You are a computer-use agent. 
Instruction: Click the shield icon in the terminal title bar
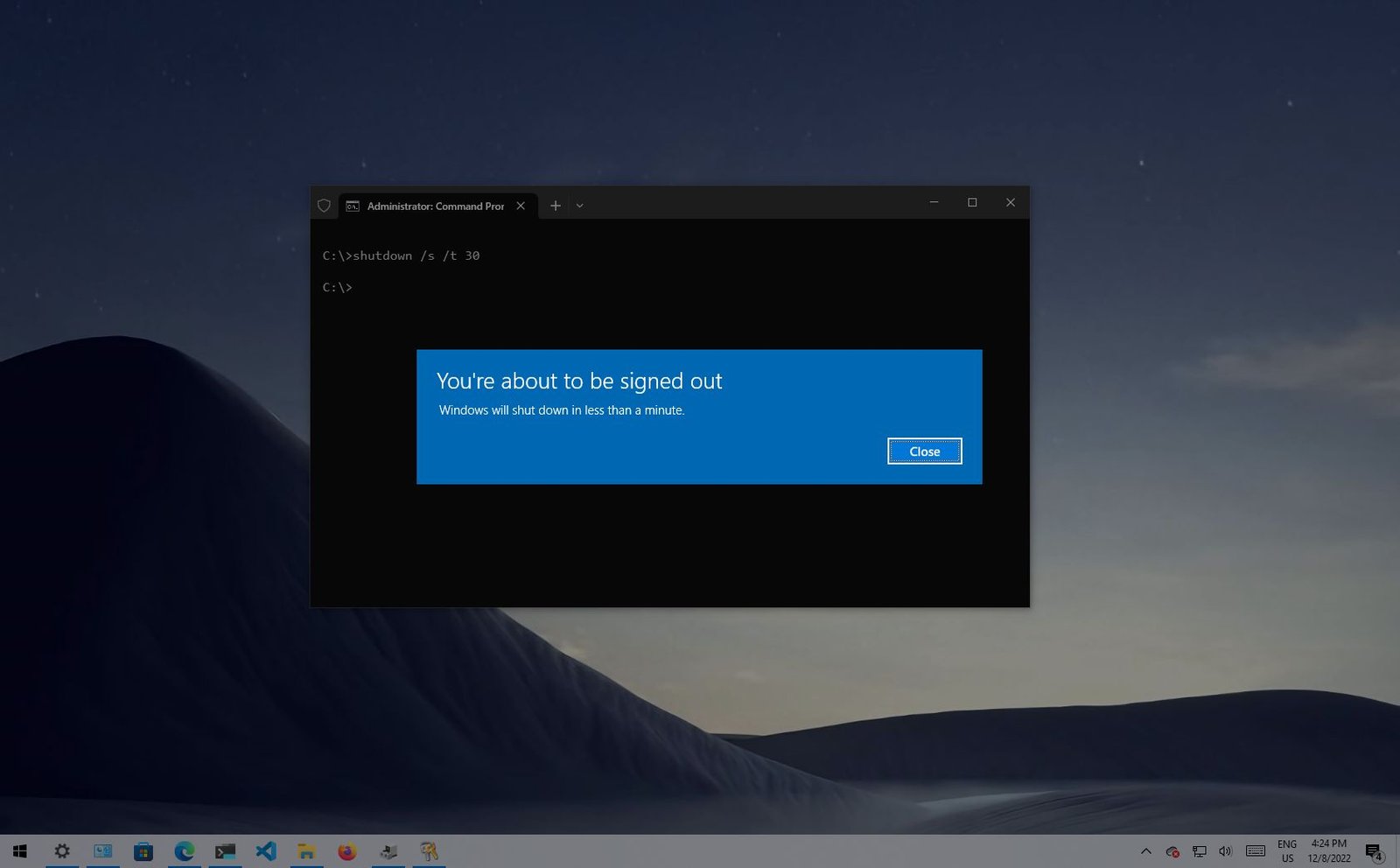[x=325, y=205]
